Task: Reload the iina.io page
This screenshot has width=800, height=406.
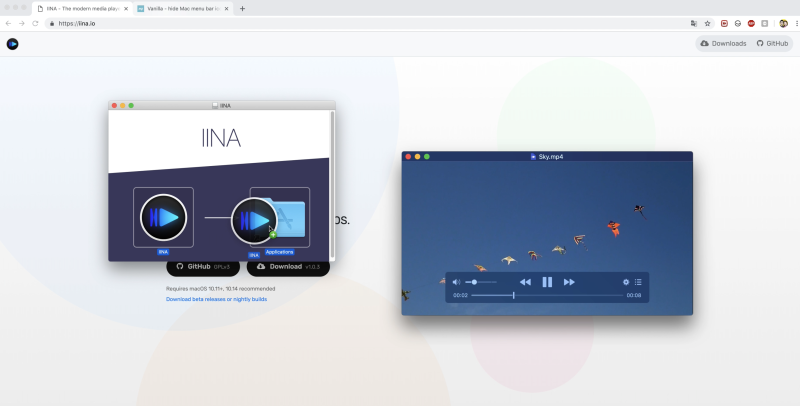Action: click(x=35, y=23)
